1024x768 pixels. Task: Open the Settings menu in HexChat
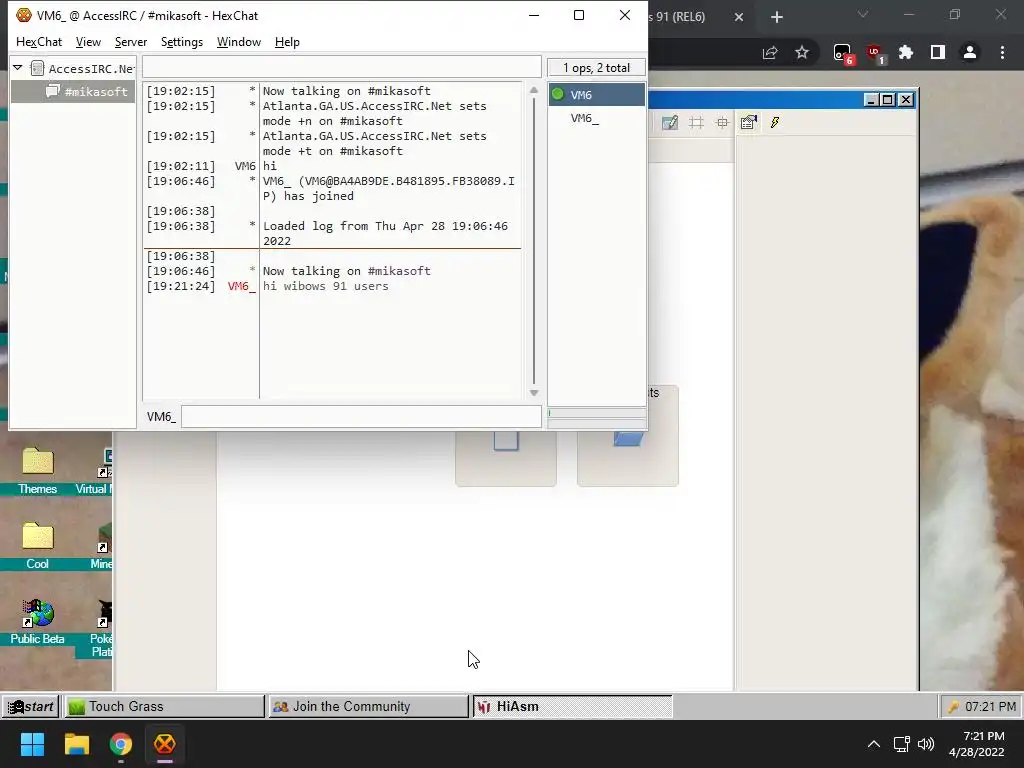pyautogui.click(x=182, y=42)
